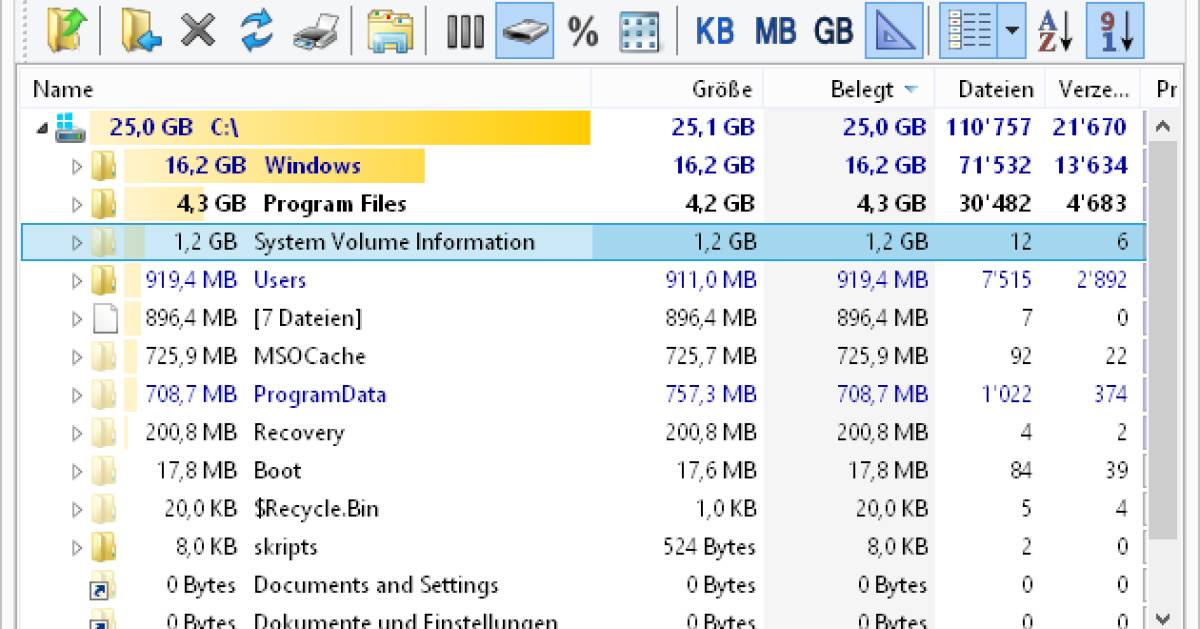Click the MSOCache folder icon
The height and width of the screenshot is (629, 1200).
104,357
